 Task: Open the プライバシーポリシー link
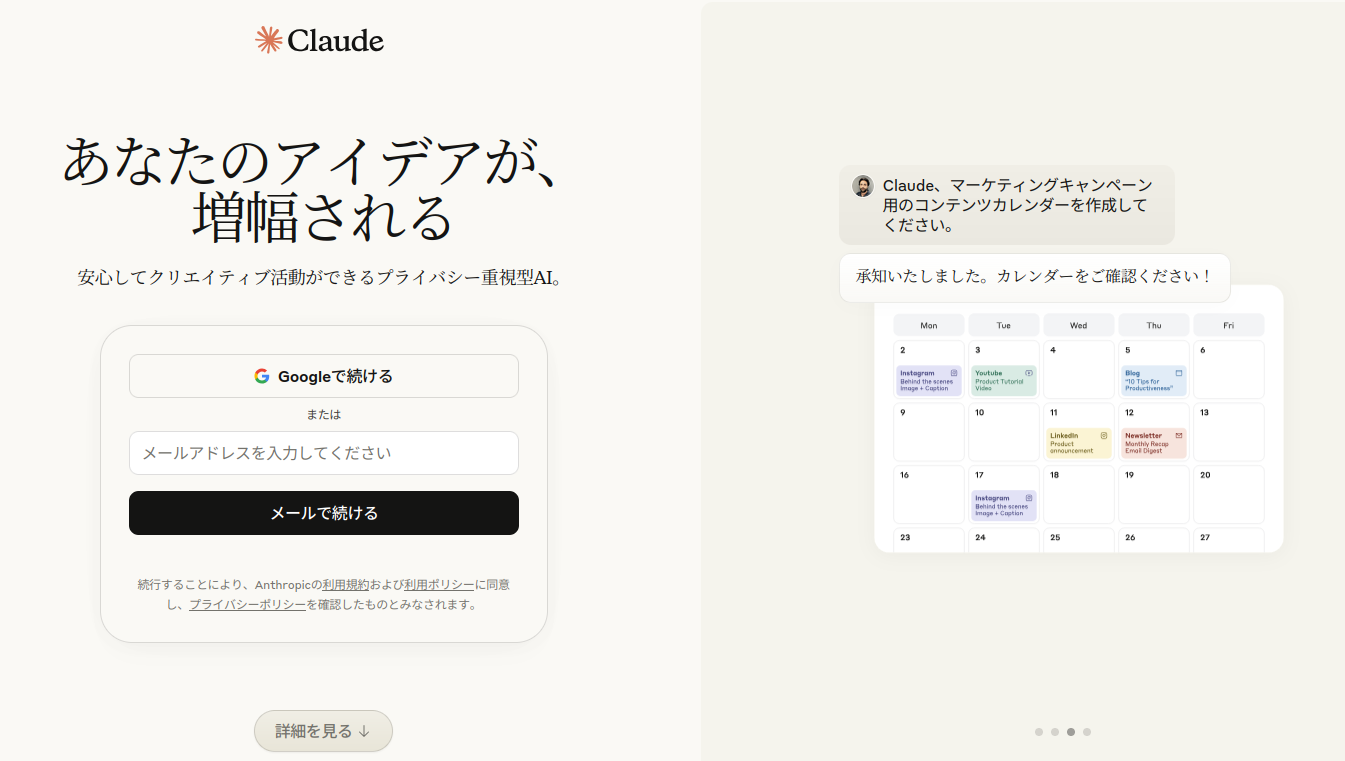point(248,604)
